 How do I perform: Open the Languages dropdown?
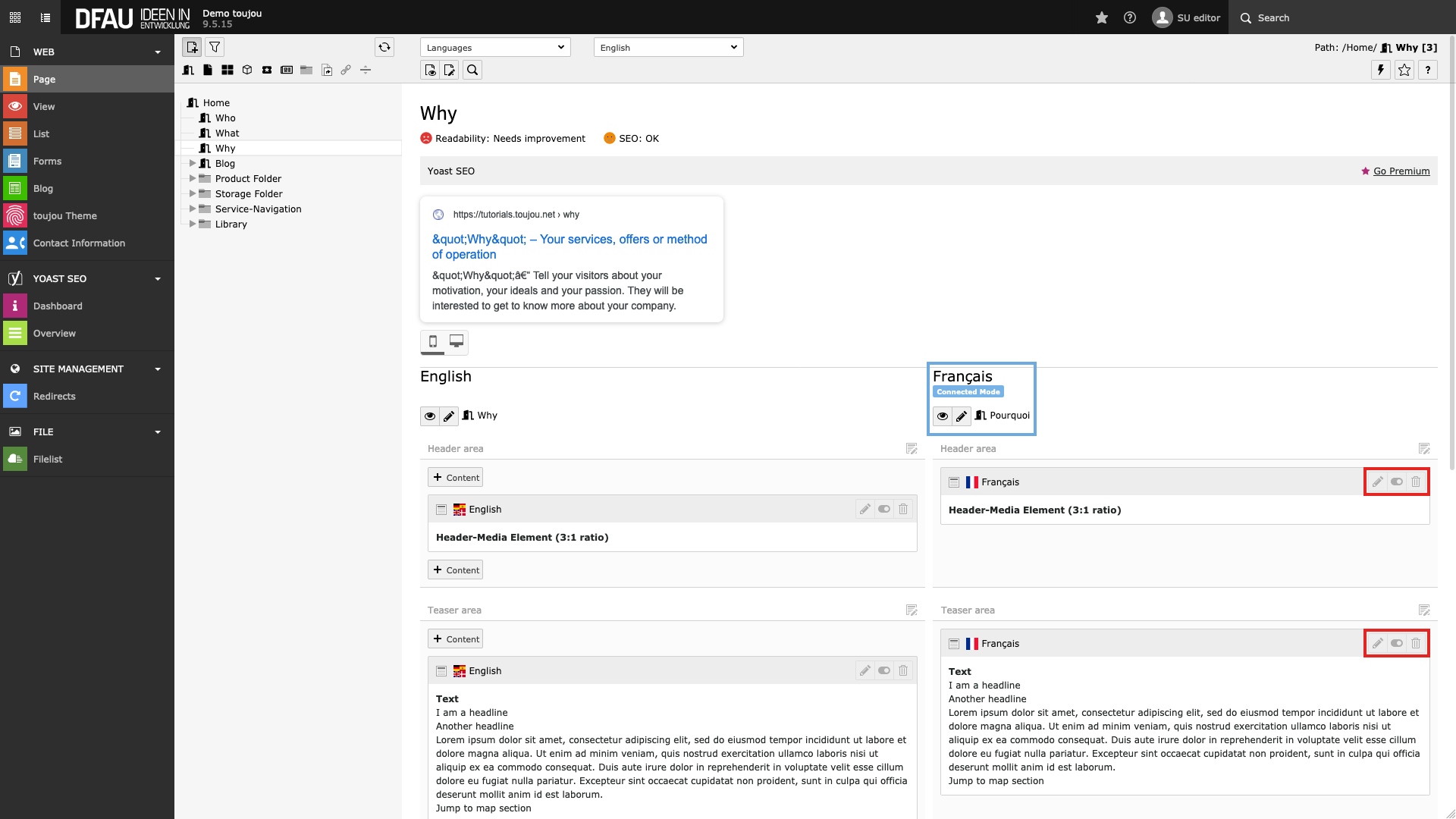pos(495,47)
